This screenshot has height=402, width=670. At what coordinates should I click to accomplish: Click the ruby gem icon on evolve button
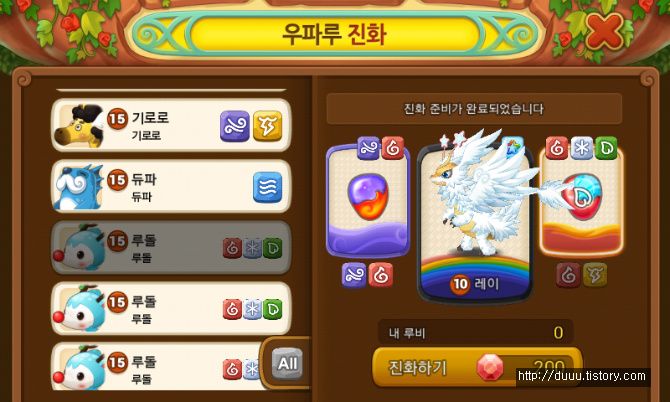coord(490,367)
